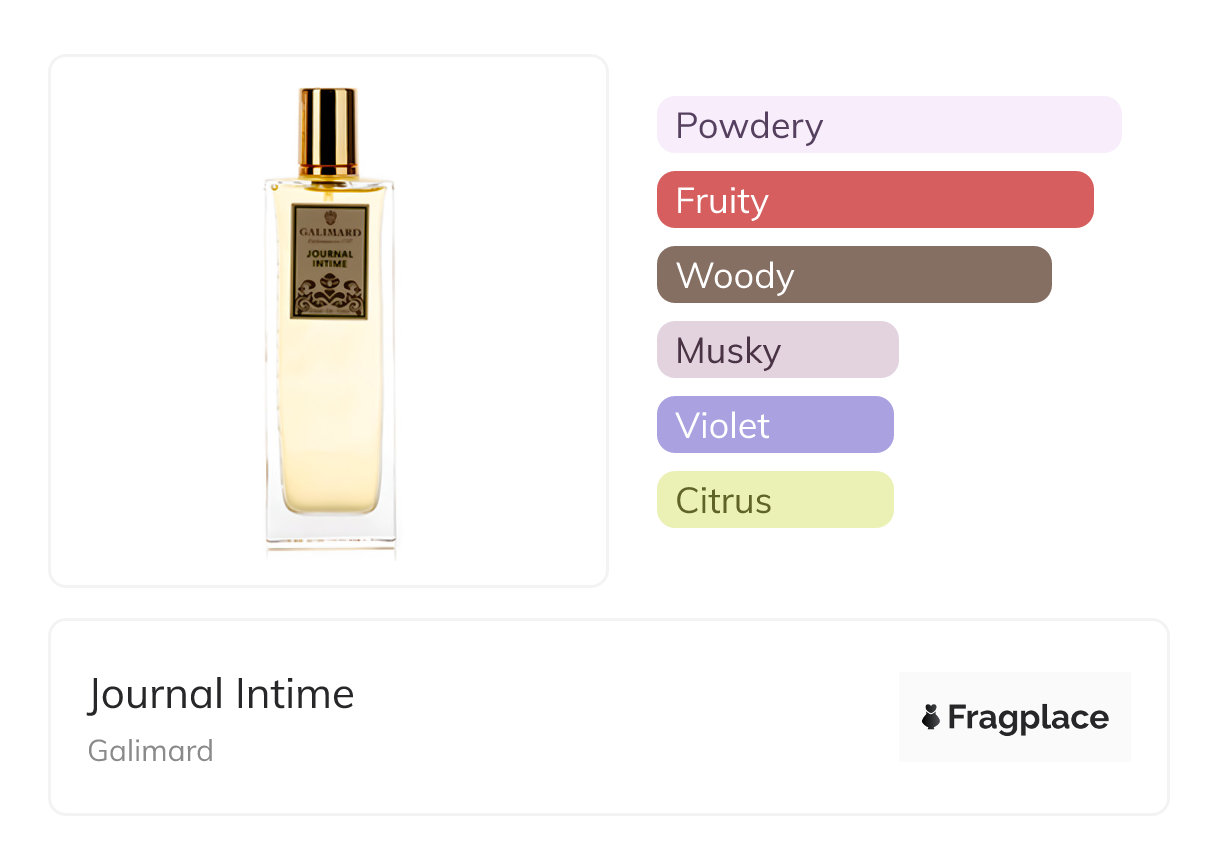Click the Fragplace wordmark text
This screenshot has height=864, width=1218.
(x=1028, y=717)
